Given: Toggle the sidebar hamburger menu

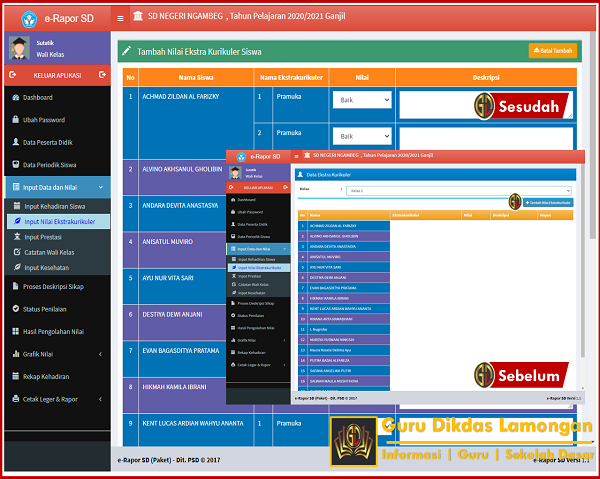Looking at the screenshot, I should click(120, 18).
